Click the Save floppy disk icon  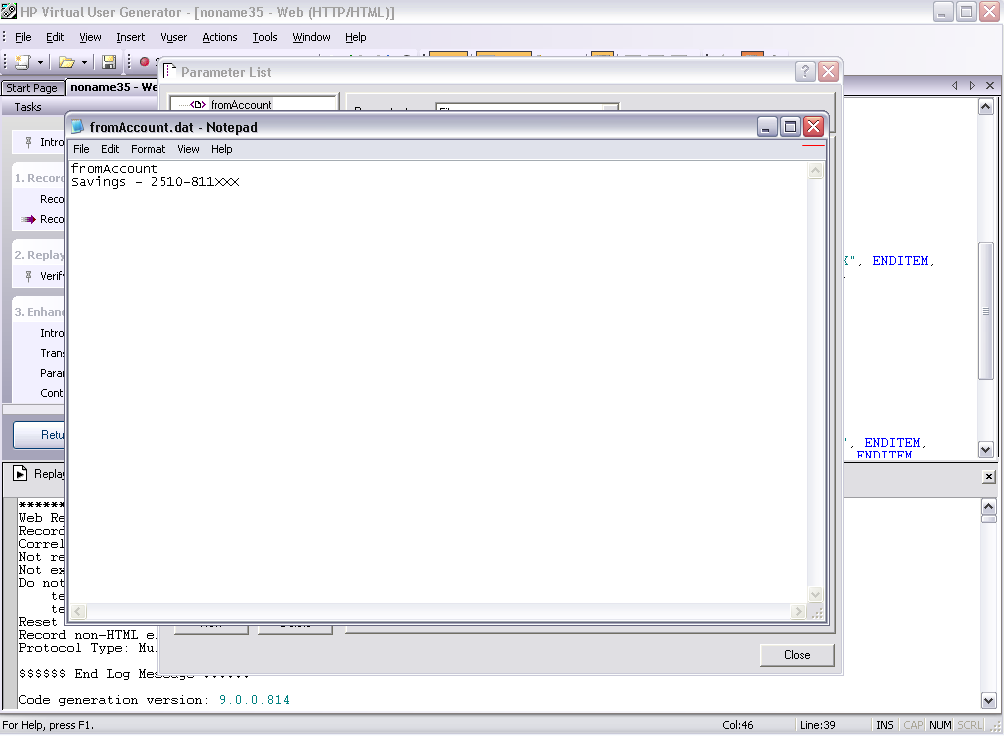click(109, 62)
